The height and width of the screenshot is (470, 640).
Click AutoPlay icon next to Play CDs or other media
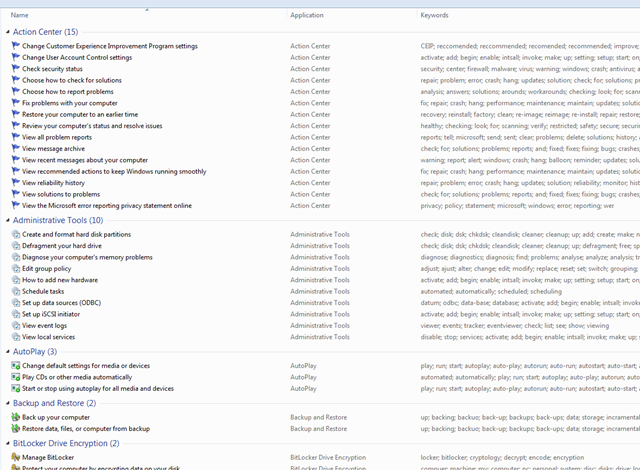tap(16, 377)
